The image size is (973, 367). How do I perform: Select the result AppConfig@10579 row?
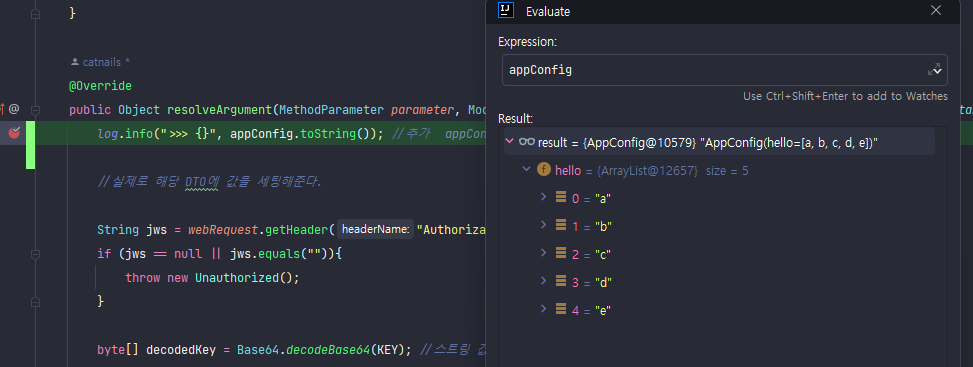tap(719, 142)
